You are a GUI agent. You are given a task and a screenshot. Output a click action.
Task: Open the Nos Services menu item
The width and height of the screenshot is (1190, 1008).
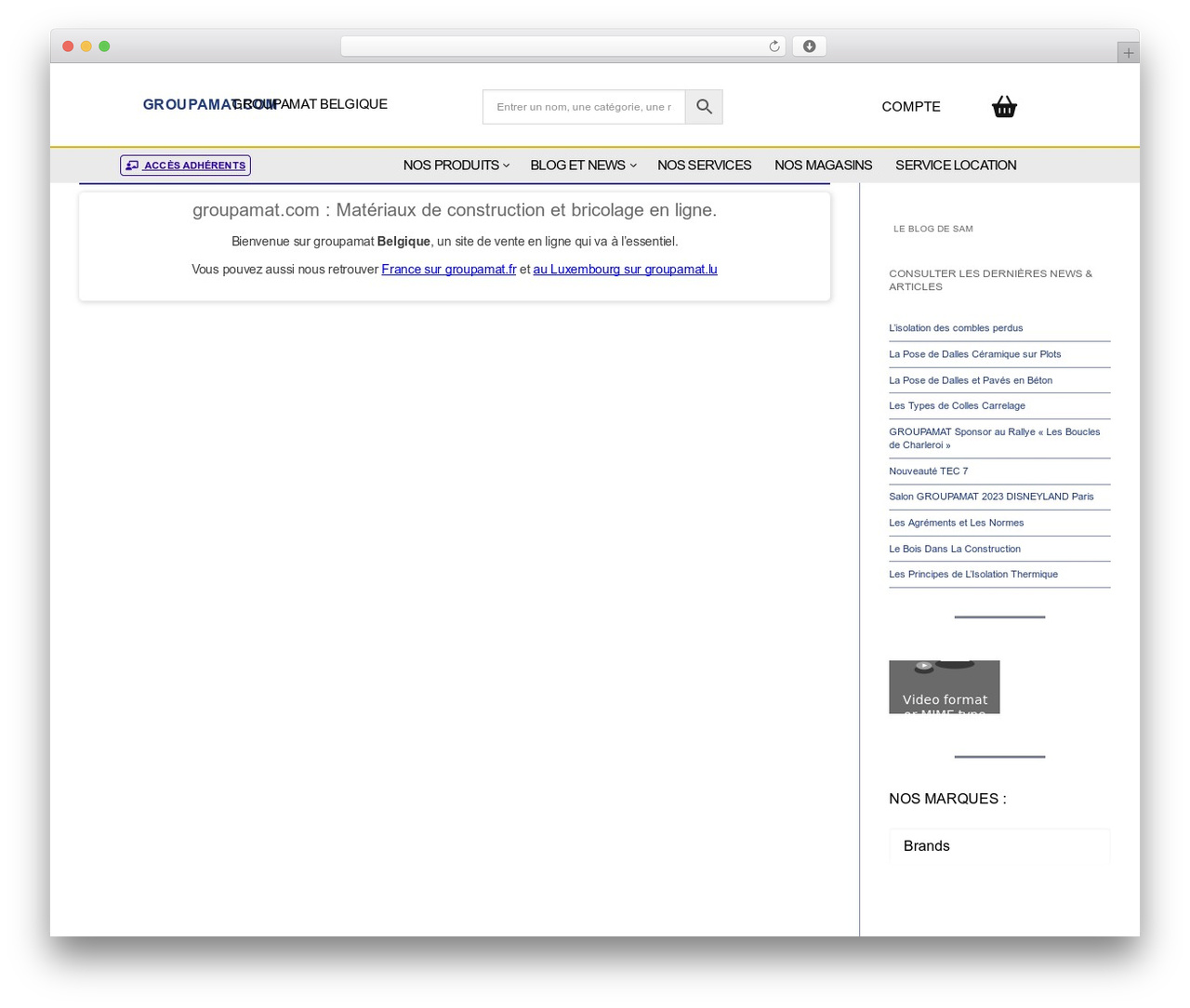click(704, 166)
